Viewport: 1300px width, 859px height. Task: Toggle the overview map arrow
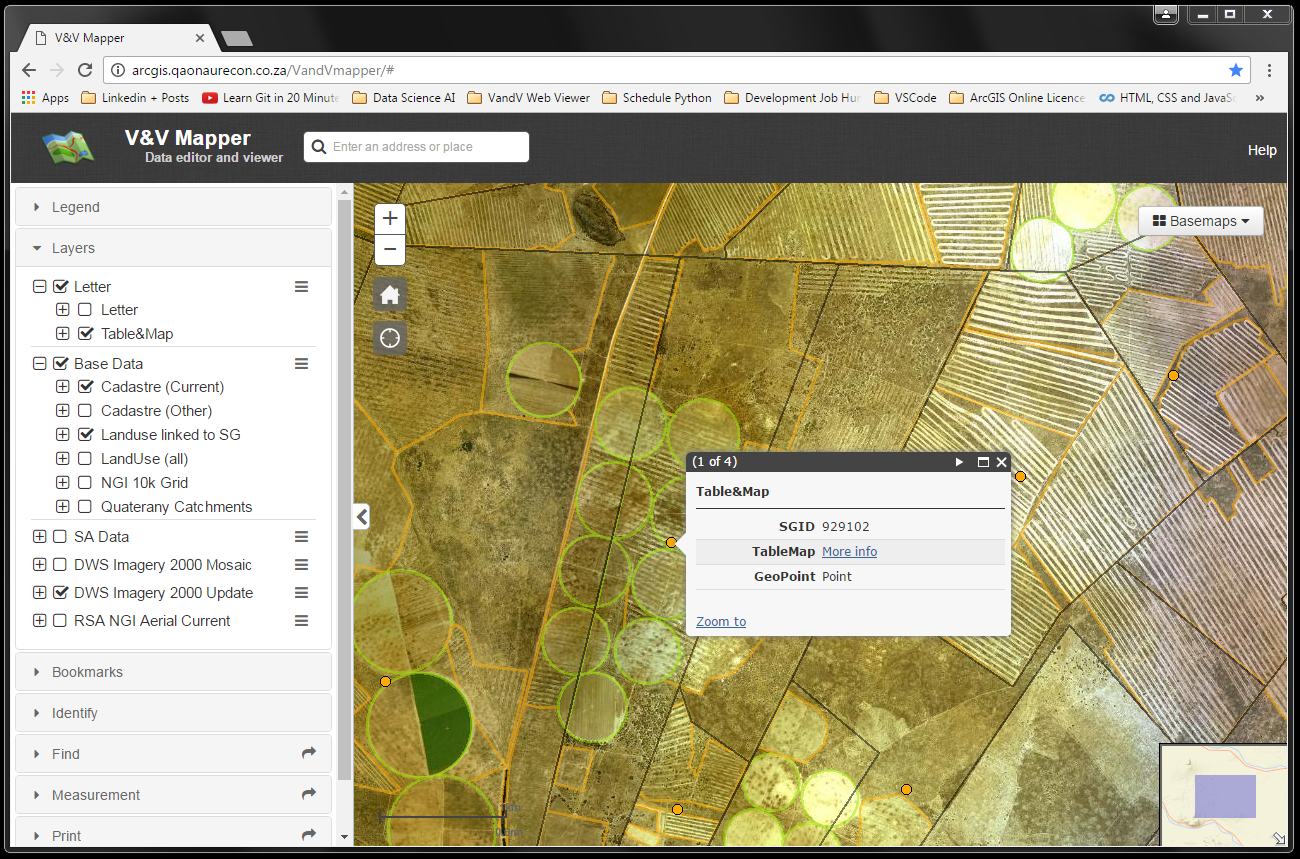pos(1279,838)
